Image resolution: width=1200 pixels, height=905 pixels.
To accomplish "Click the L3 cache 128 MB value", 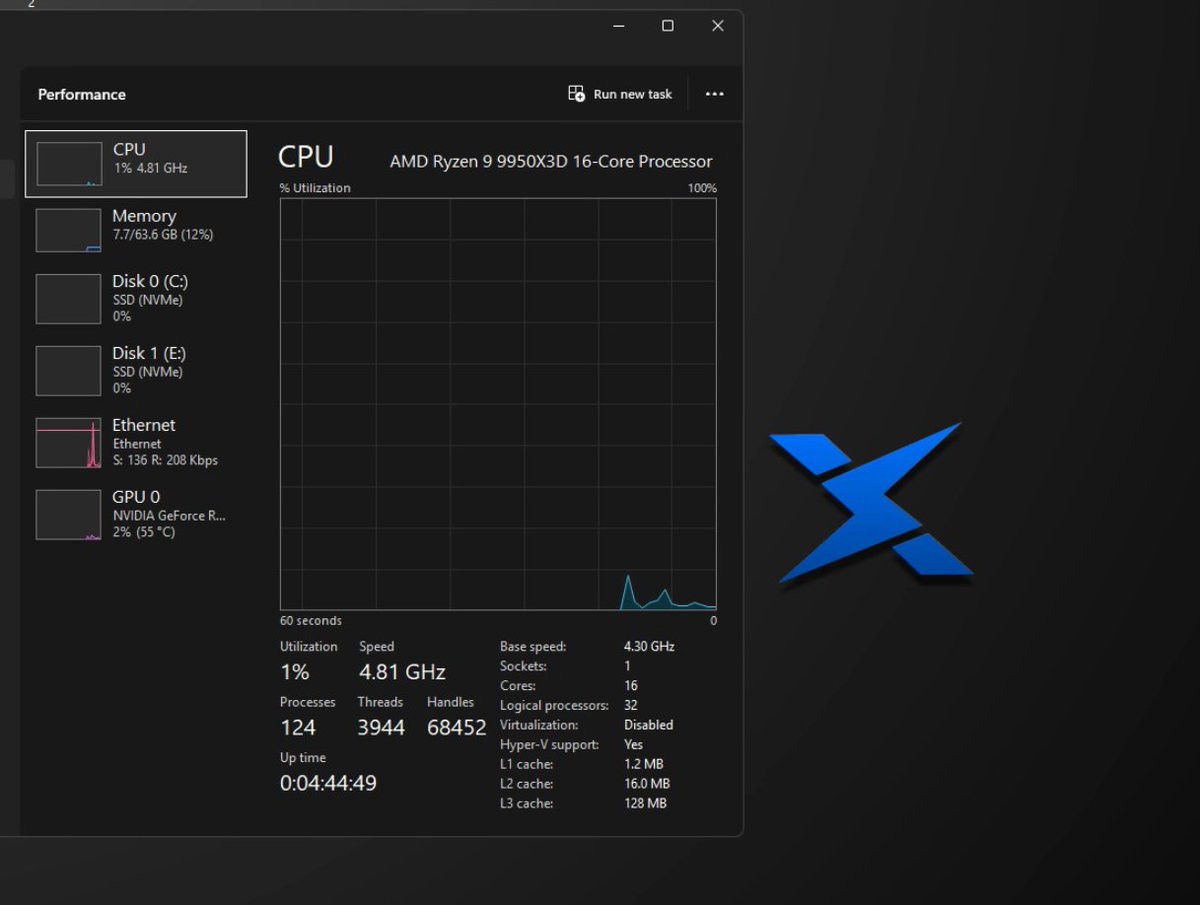I will point(645,803).
